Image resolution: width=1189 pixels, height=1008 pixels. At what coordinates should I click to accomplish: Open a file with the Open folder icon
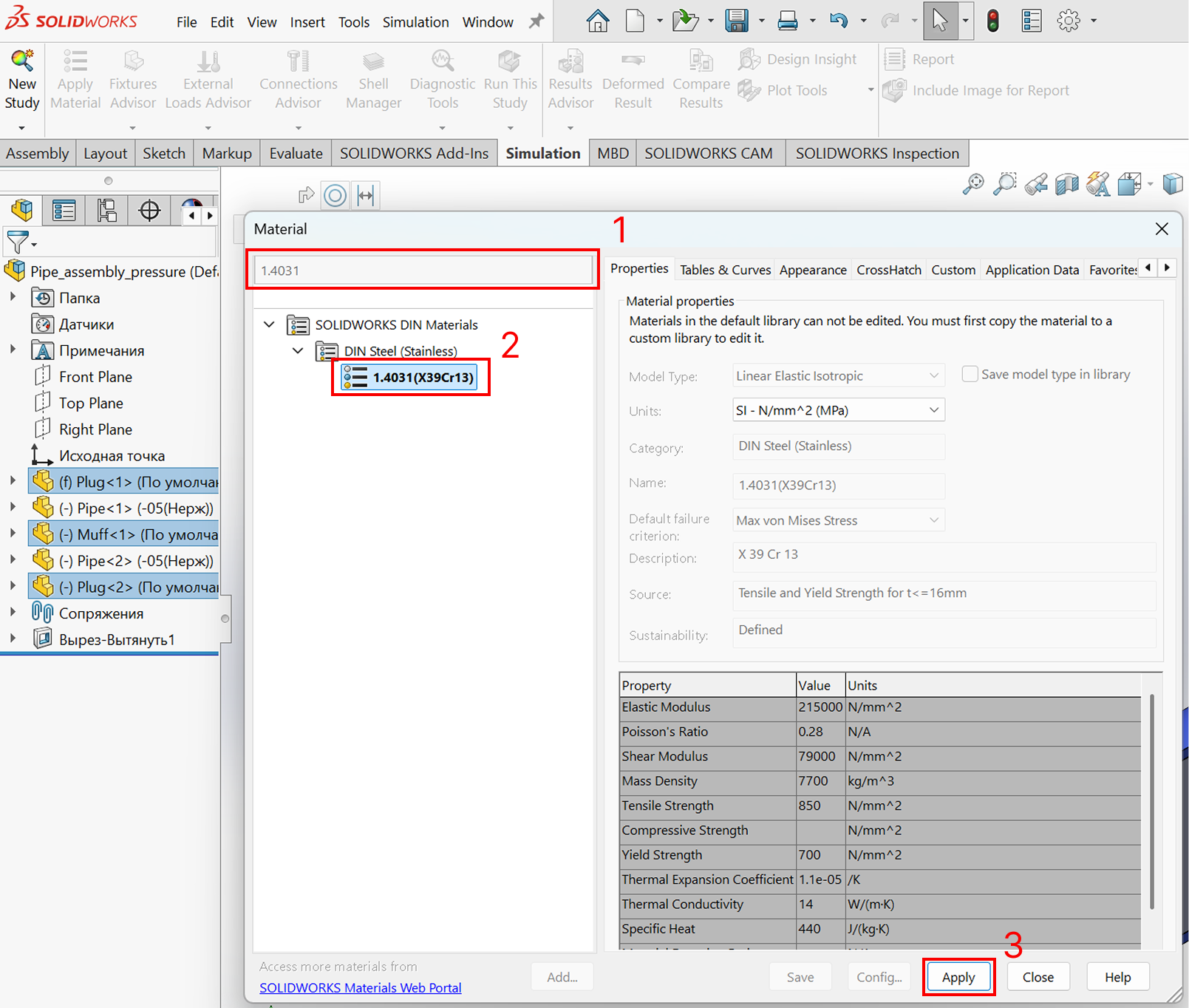coord(685,21)
